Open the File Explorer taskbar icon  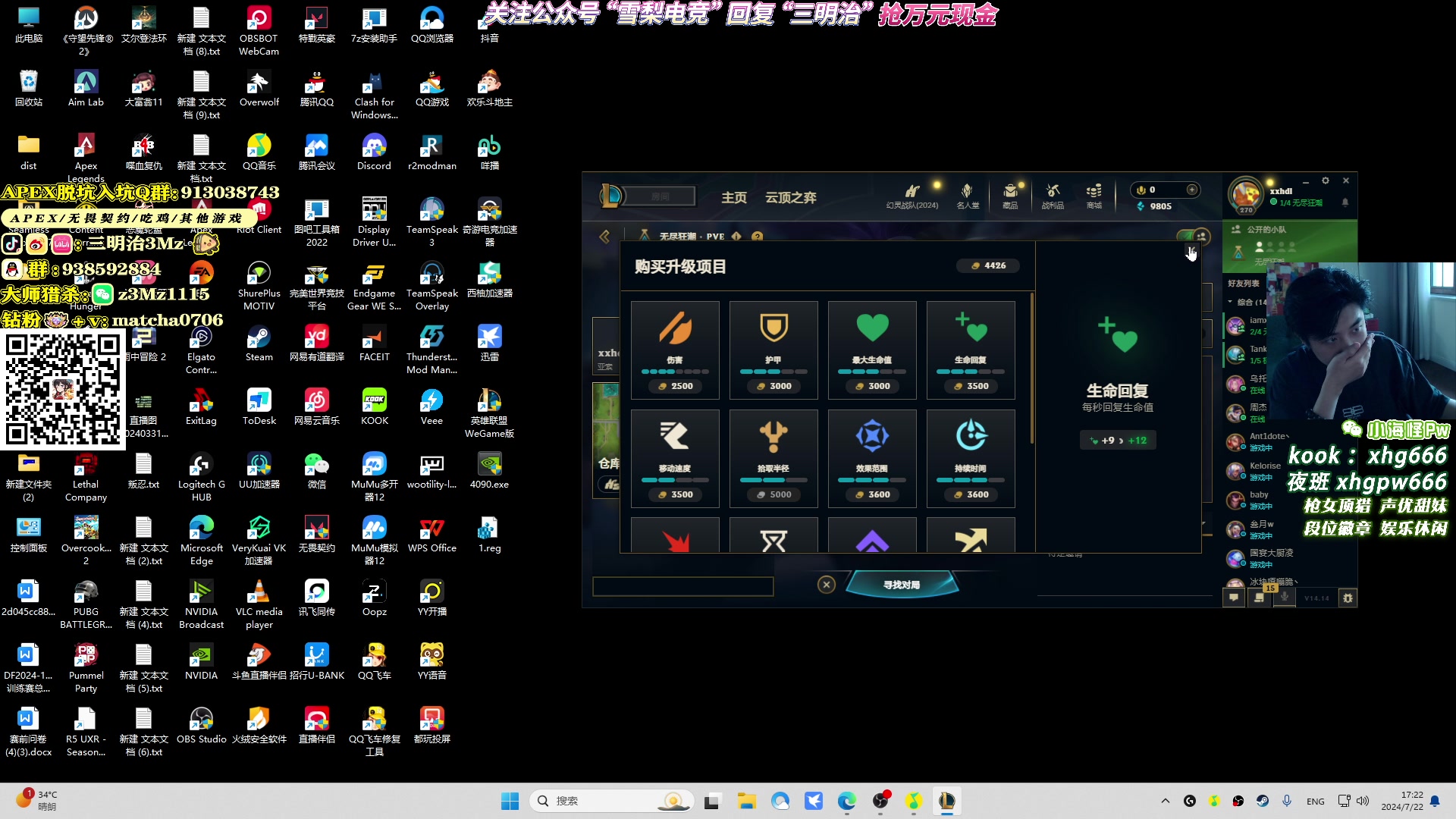(x=746, y=801)
